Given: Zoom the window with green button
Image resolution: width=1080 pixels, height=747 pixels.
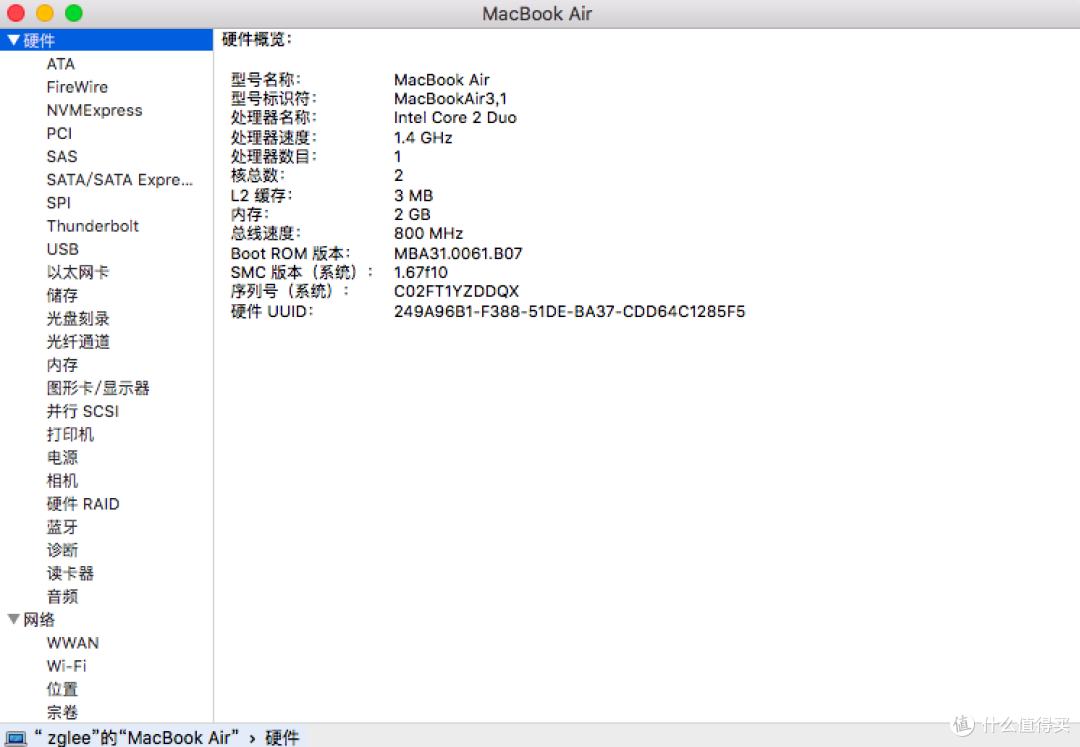Looking at the screenshot, I should click(x=74, y=12).
